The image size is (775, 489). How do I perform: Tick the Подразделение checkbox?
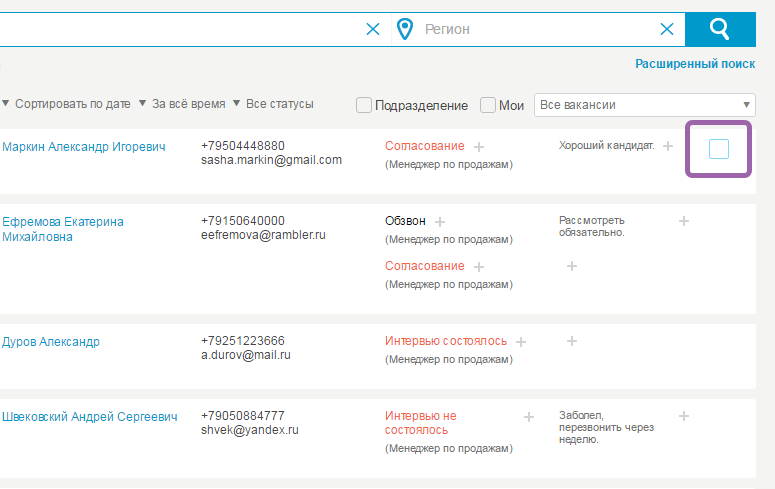coord(364,105)
